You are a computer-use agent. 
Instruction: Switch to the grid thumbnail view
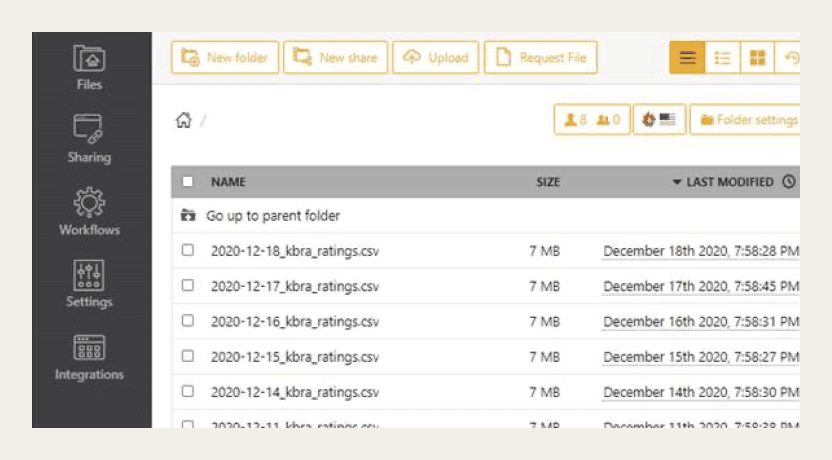[x=757, y=57]
